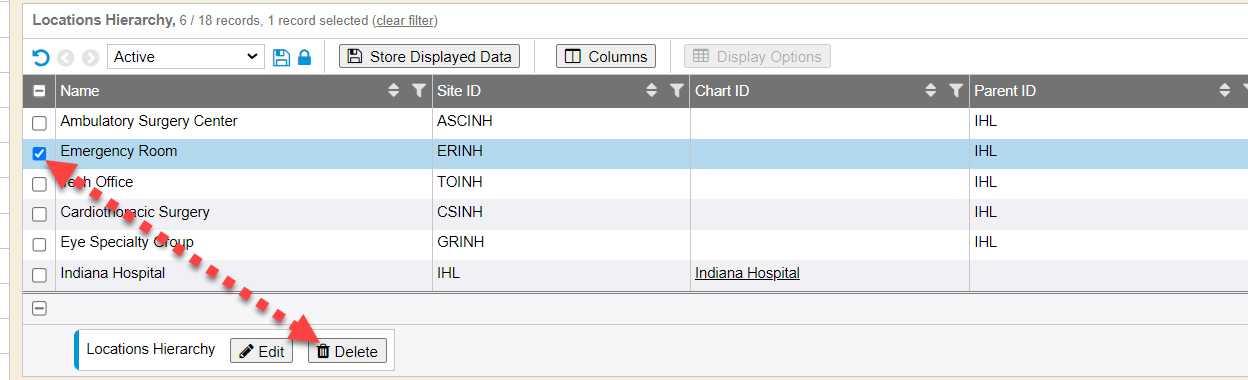Click the blue save filter disk icon

coord(281,57)
